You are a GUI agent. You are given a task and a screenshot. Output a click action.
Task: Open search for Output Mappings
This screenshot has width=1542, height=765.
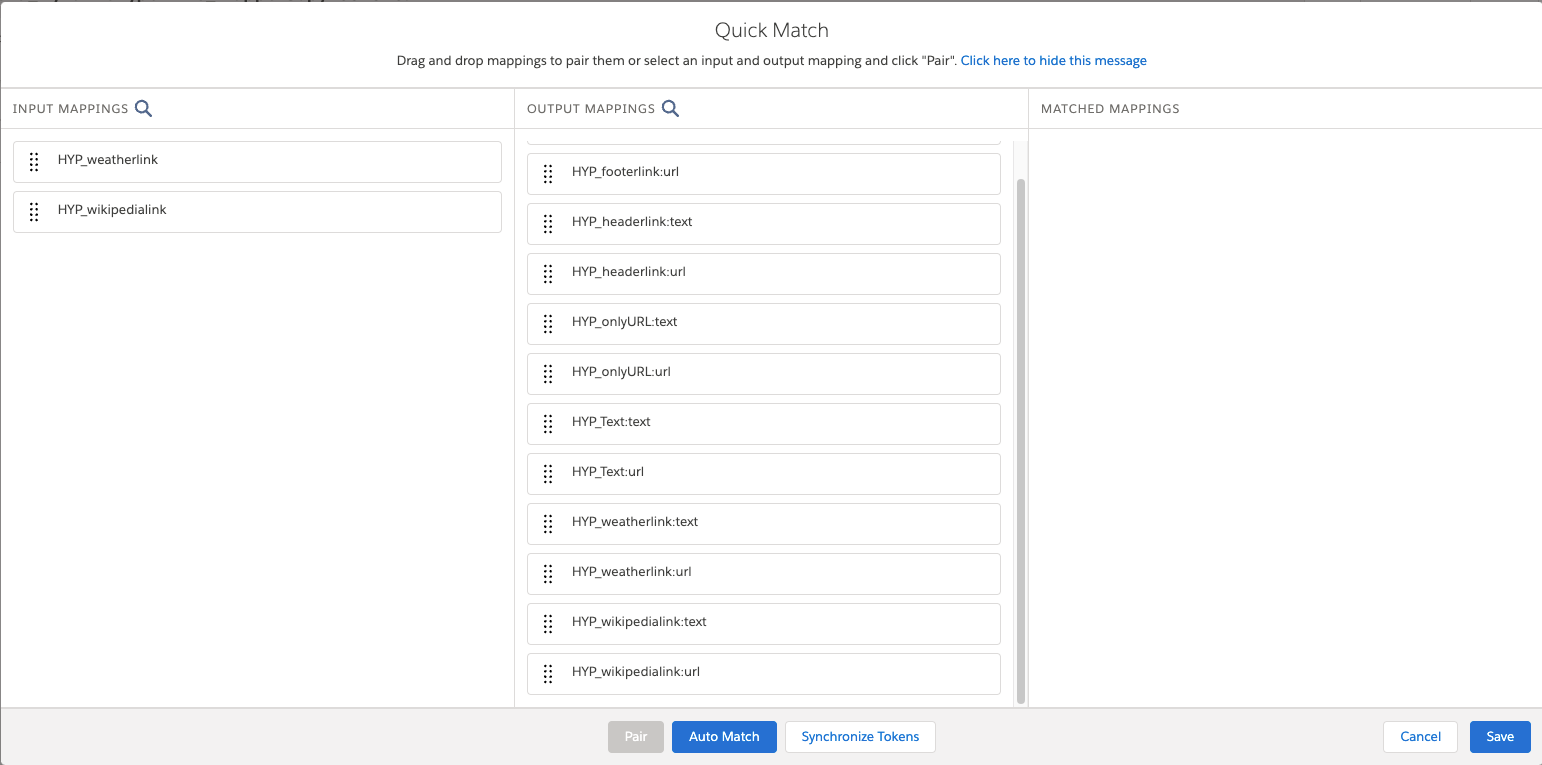670,108
